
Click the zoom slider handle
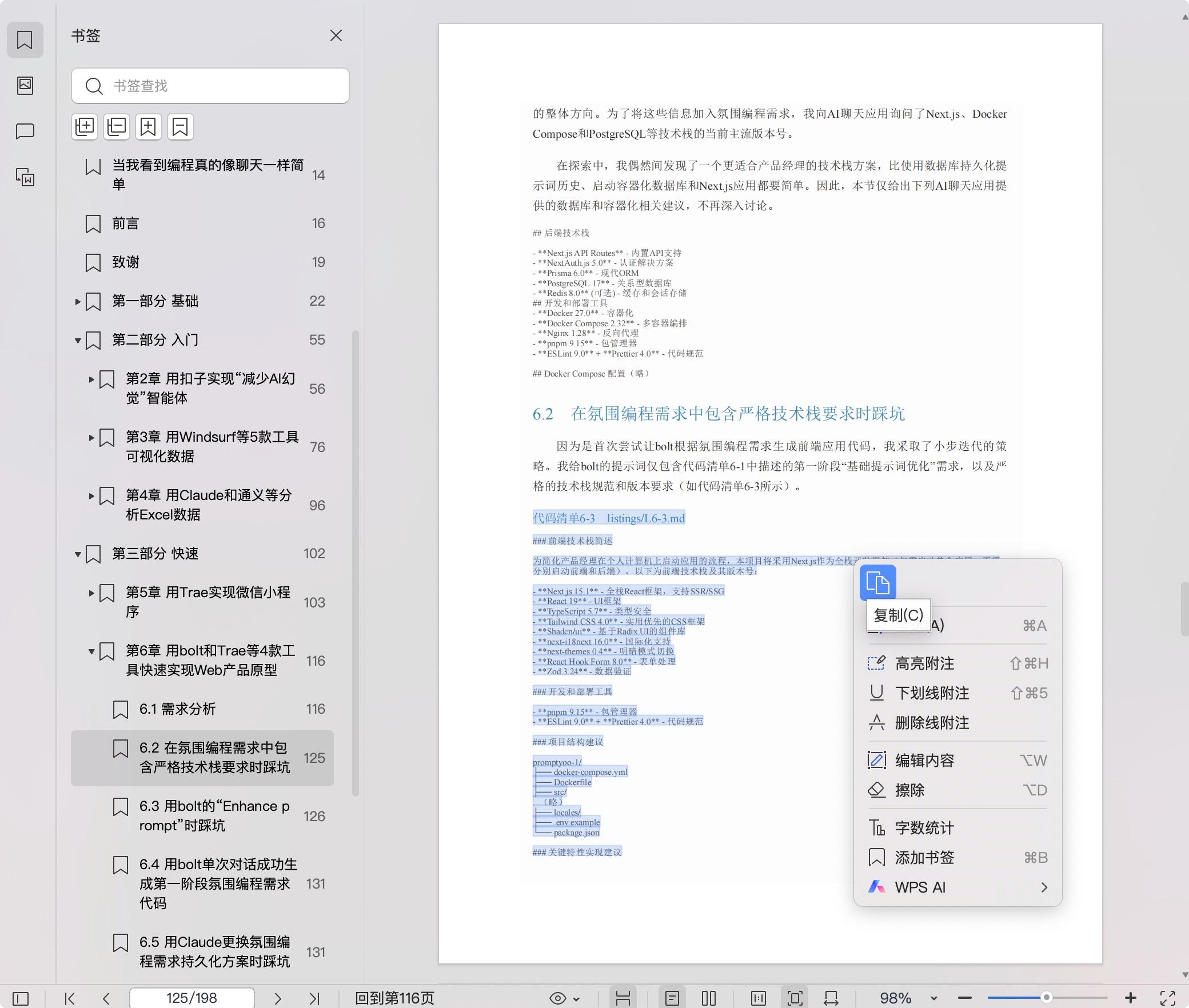[1046, 998]
